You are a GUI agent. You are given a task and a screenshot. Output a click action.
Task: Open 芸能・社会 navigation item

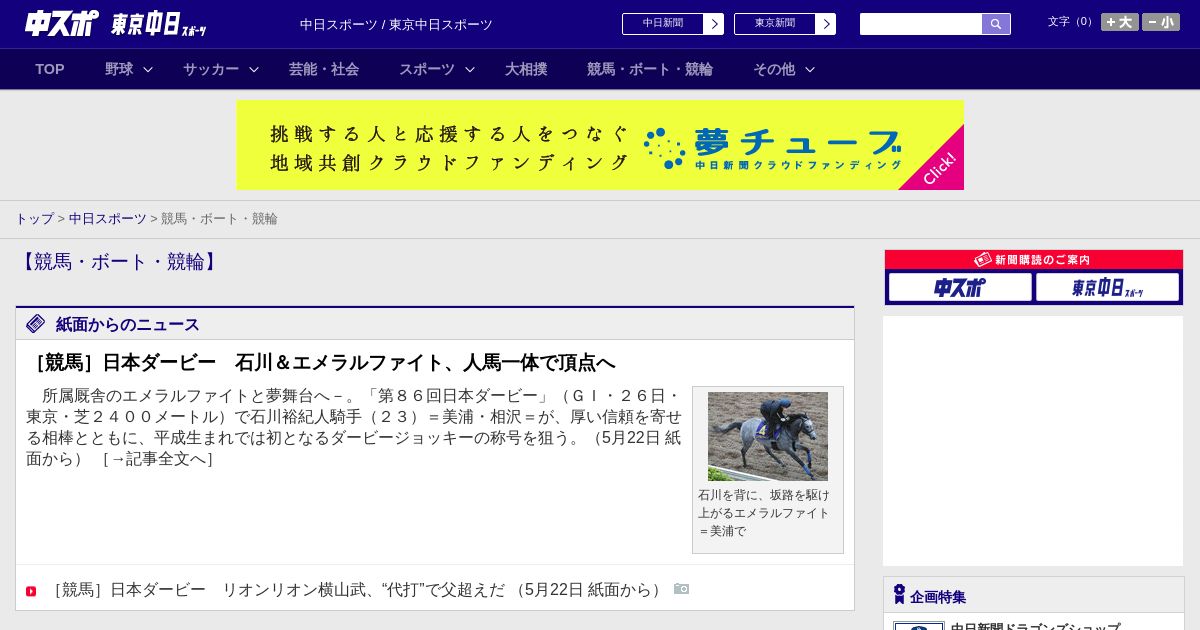(324, 69)
